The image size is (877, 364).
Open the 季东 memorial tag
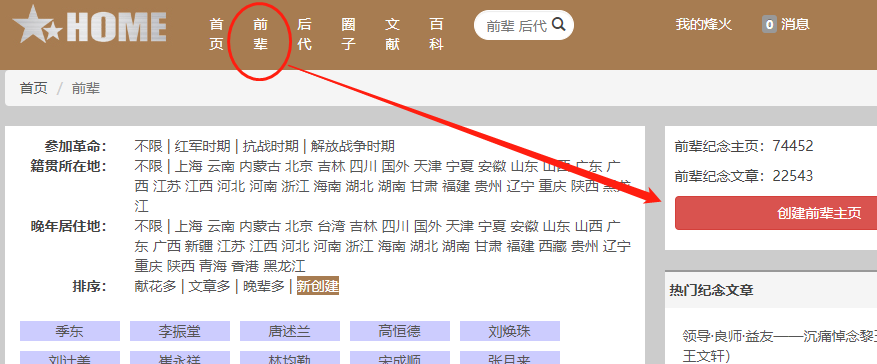(70, 331)
